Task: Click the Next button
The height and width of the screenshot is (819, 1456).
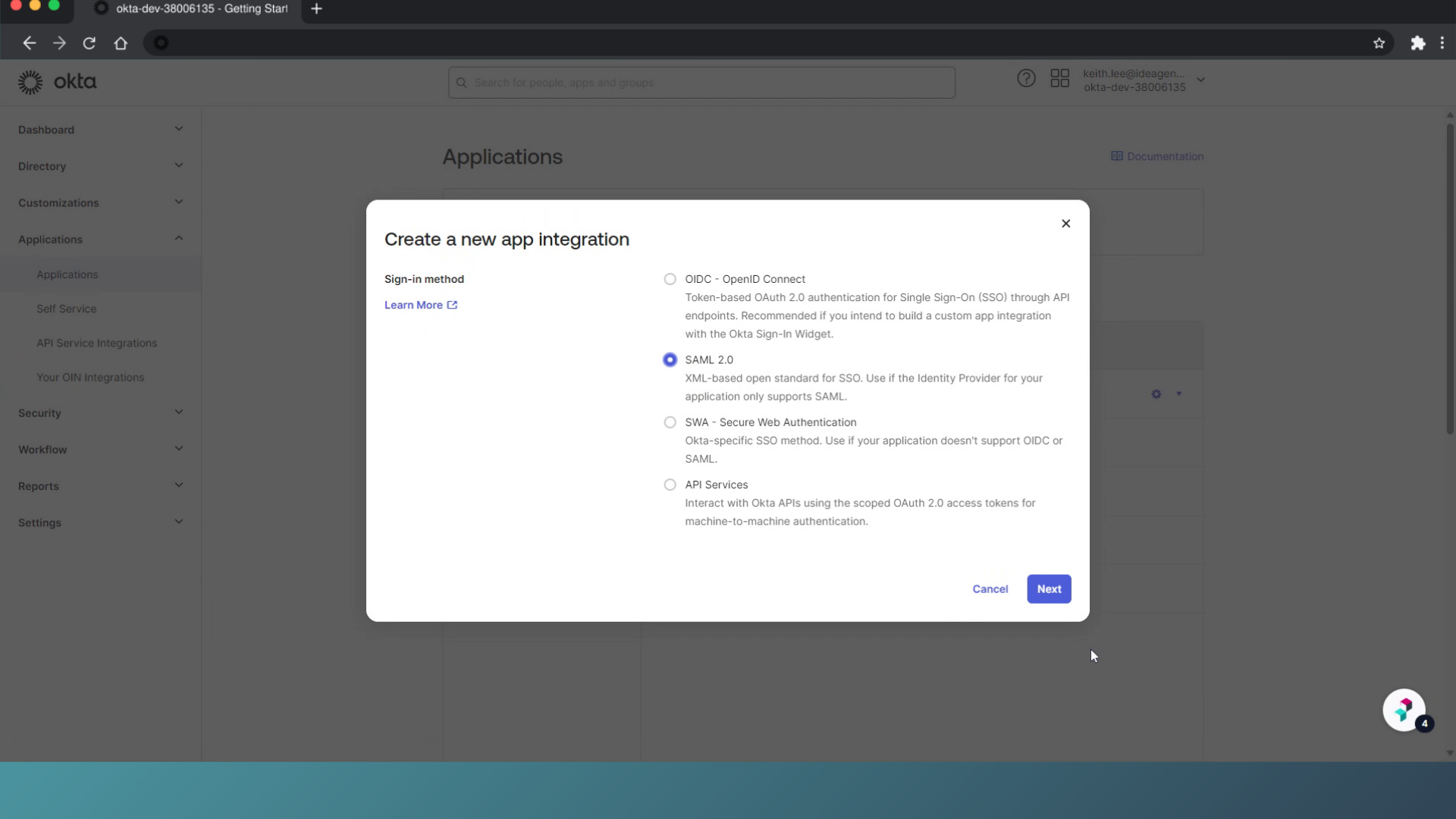Action: (1049, 589)
